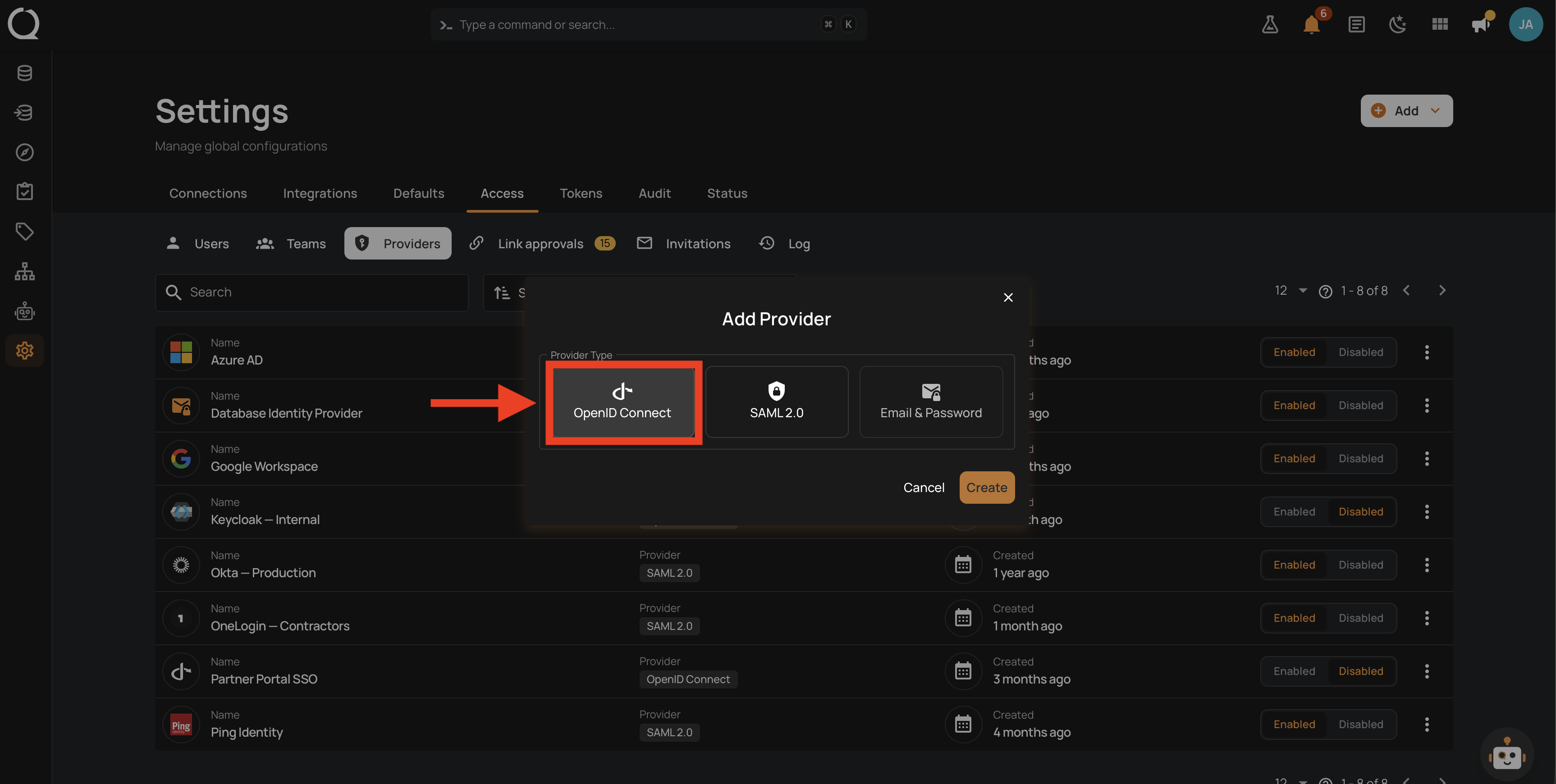Toggle dark mode moon icon

coord(1398,25)
